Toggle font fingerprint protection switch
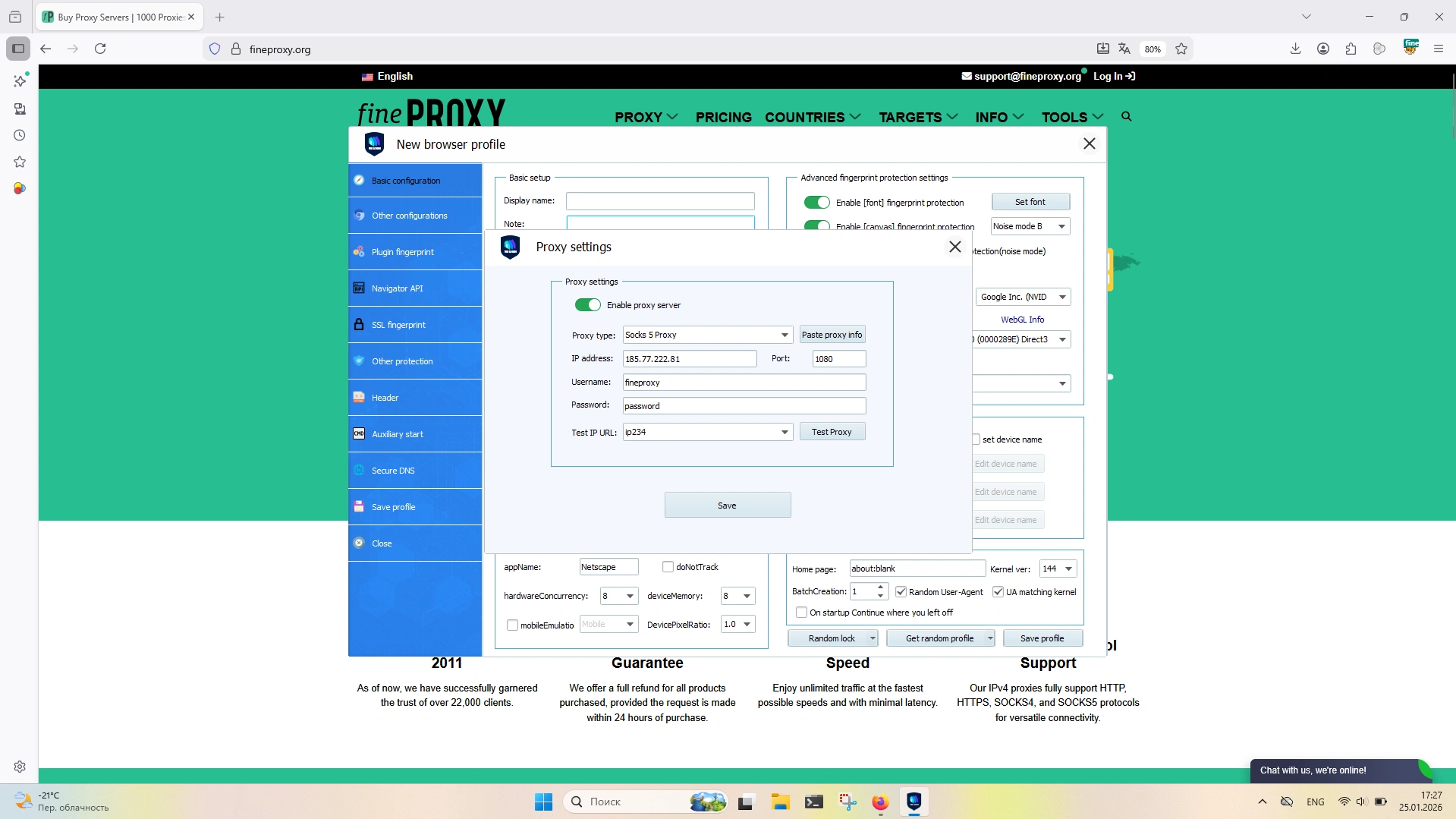The height and width of the screenshot is (819, 1456). tap(817, 203)
